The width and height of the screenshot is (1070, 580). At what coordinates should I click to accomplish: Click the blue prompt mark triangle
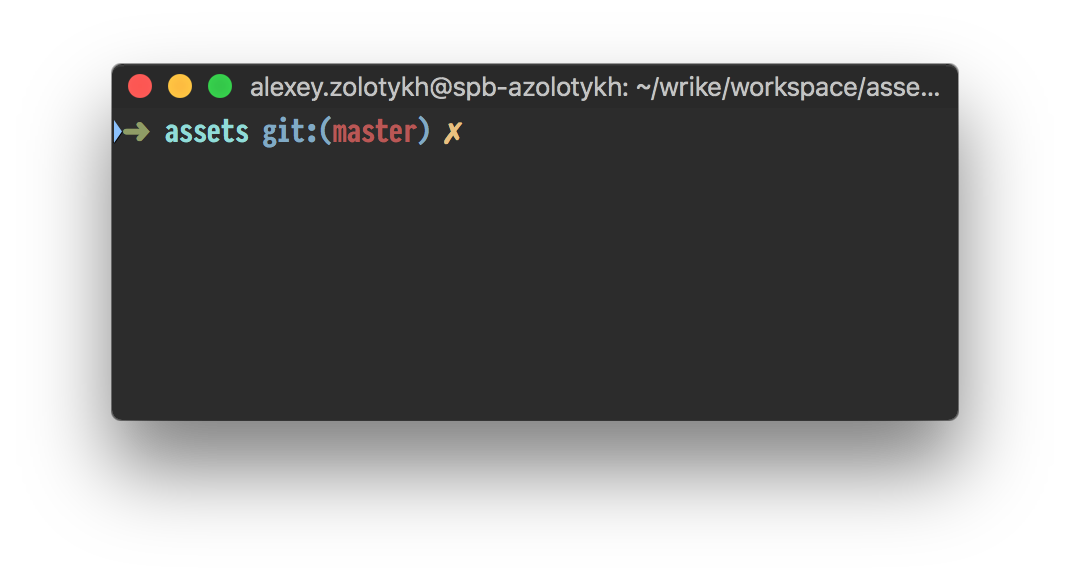pos(117,132)
